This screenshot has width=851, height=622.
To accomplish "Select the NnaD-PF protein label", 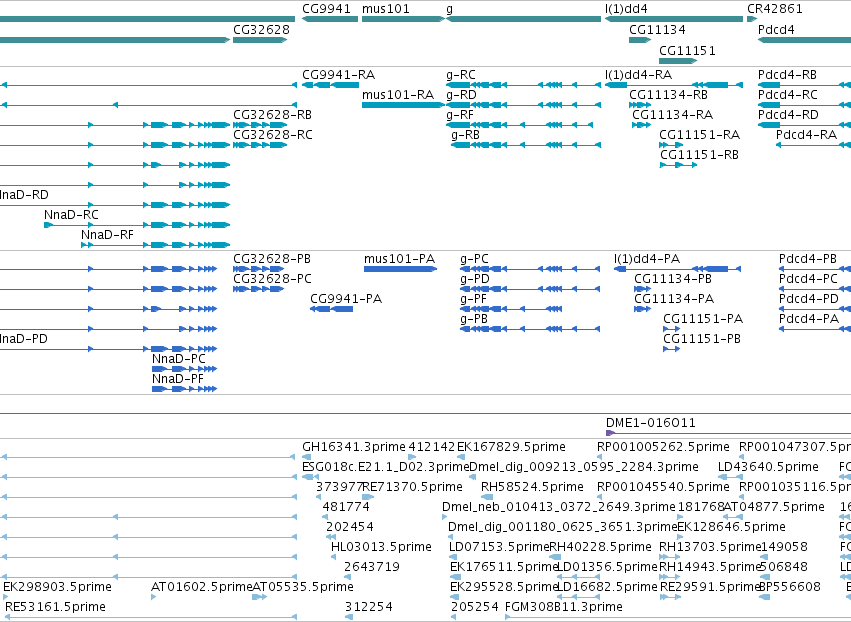I will (178, 379).
